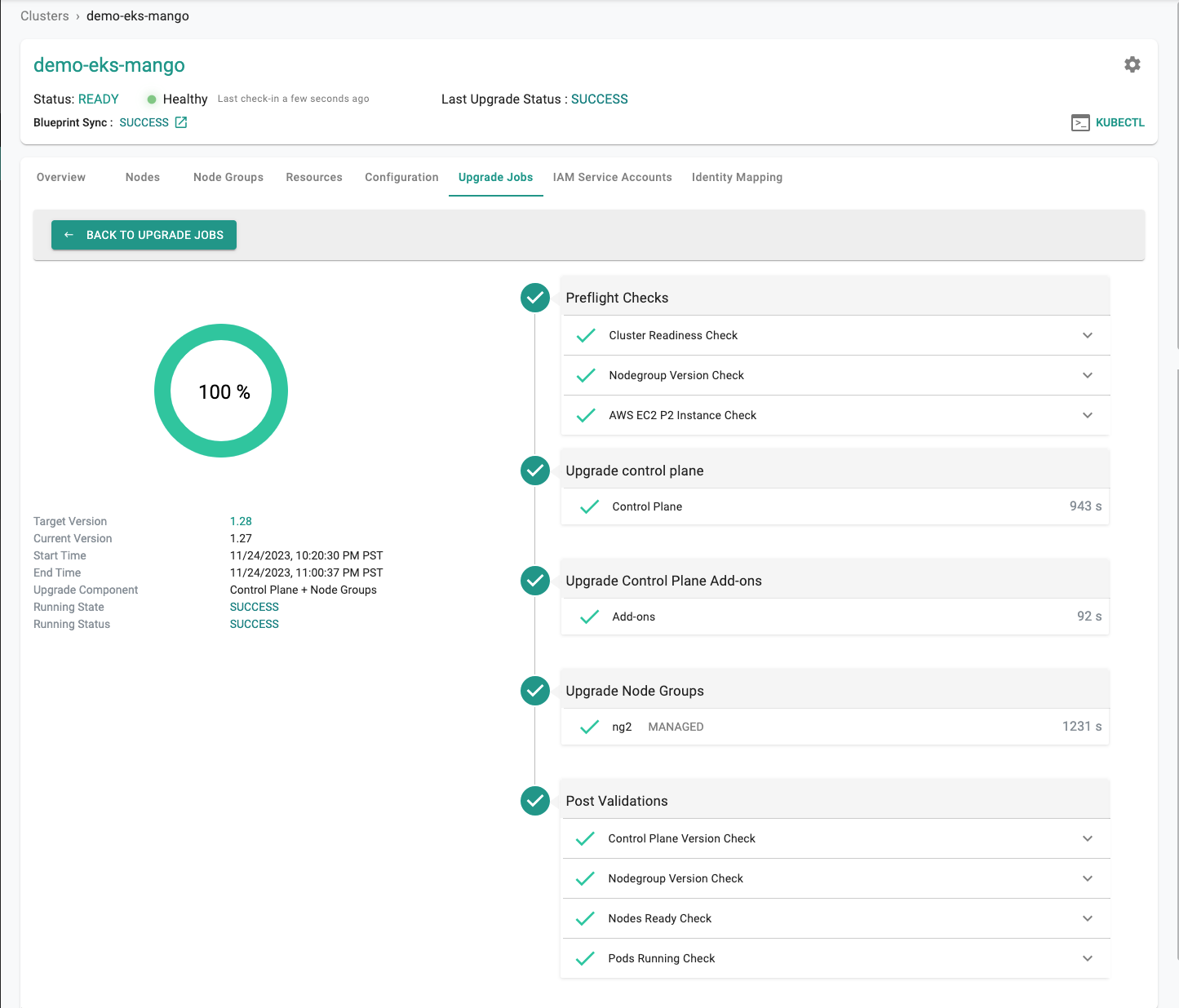Click the green Healthy status dot
1179x1008 pixels.
[x=151, y=99]
